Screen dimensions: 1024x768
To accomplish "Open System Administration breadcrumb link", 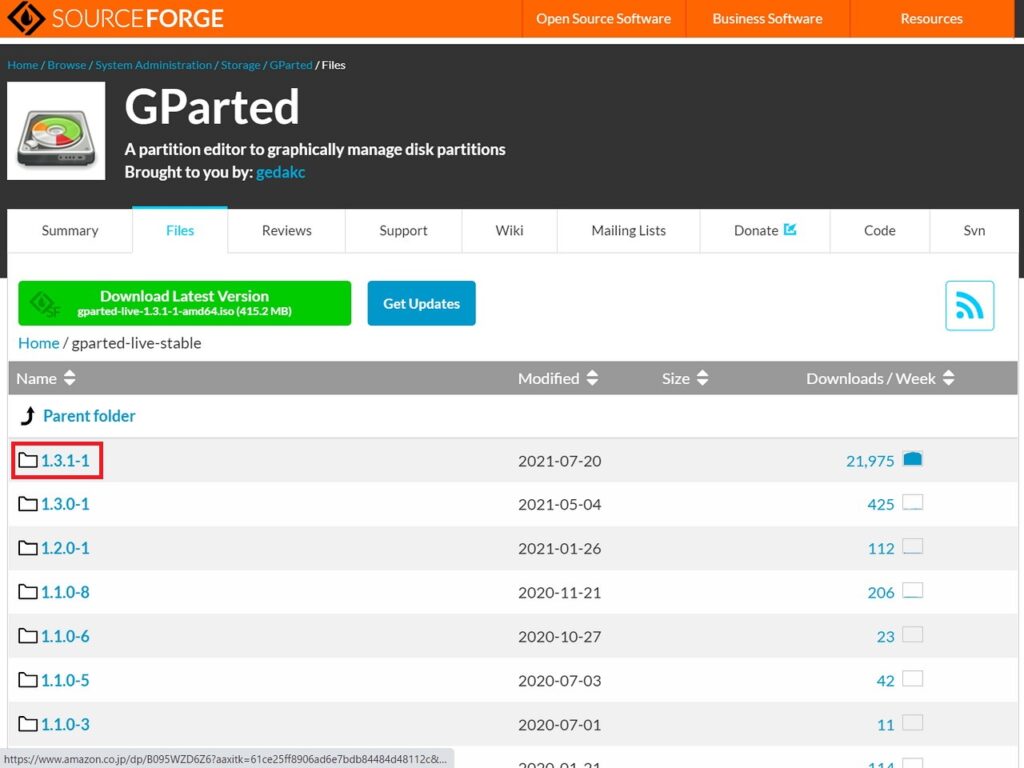I will tap(153, 65).
